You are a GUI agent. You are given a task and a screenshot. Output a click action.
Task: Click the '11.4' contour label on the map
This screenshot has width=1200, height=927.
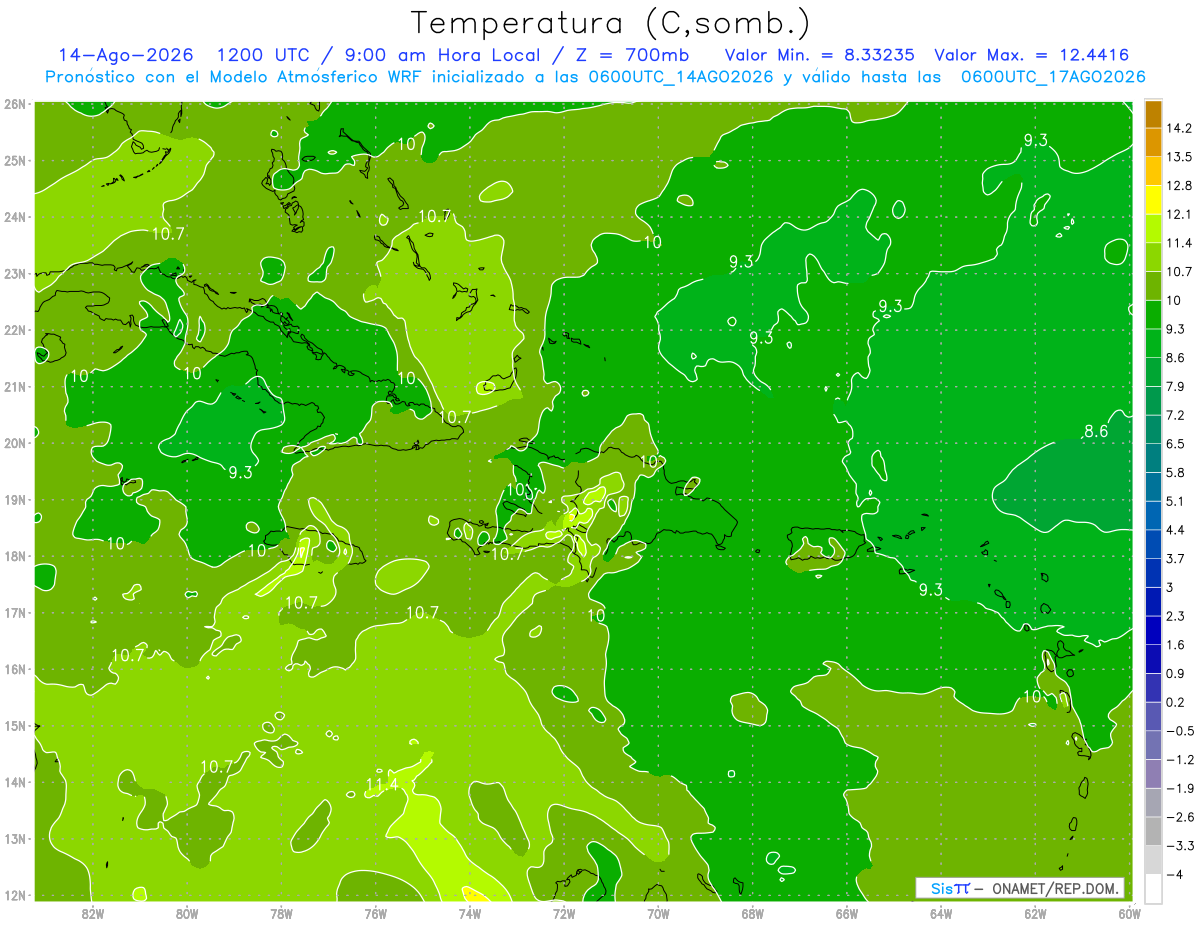[381, 784]
